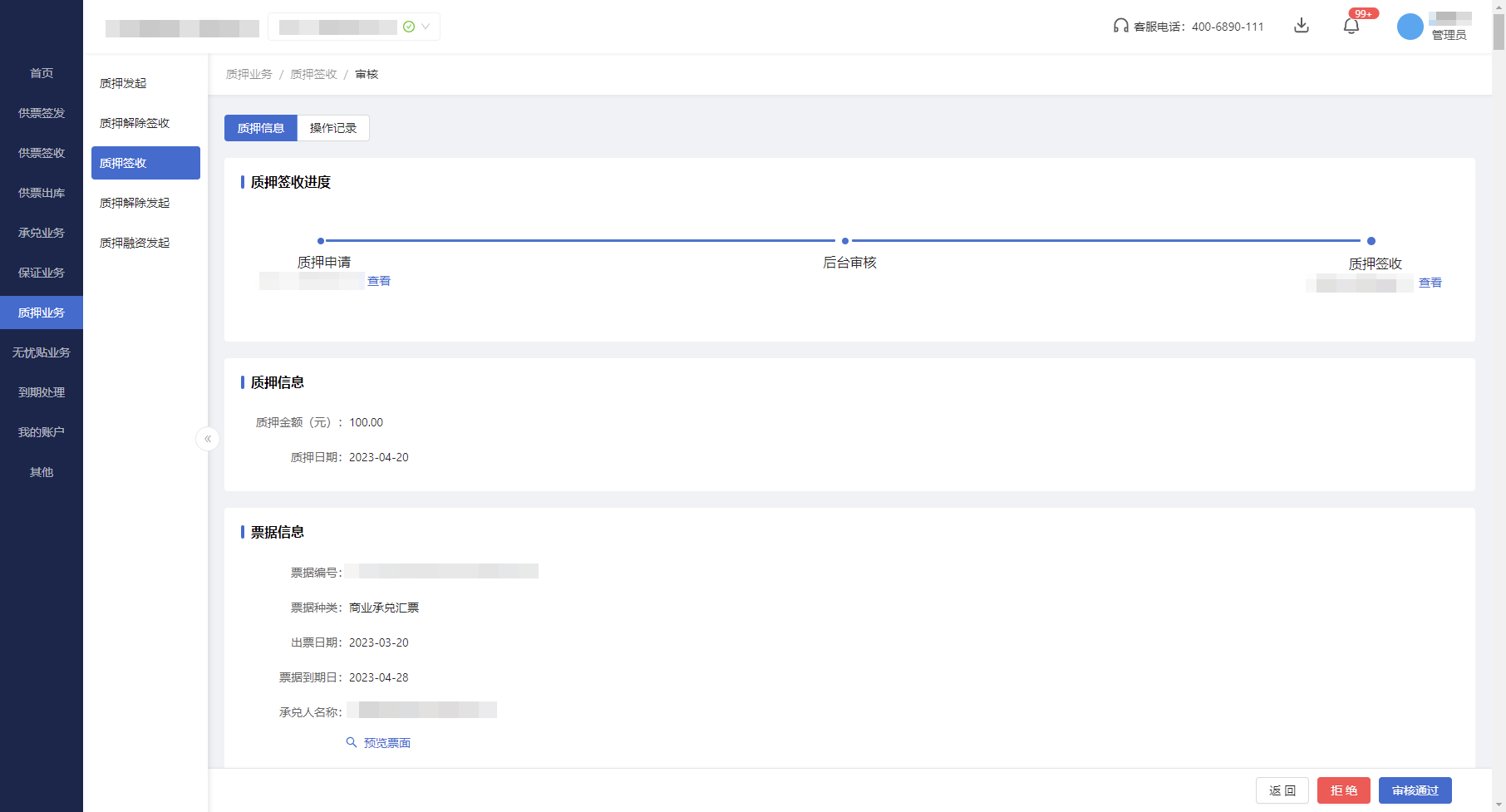Click the blue user avatar

coord(1410,27)
